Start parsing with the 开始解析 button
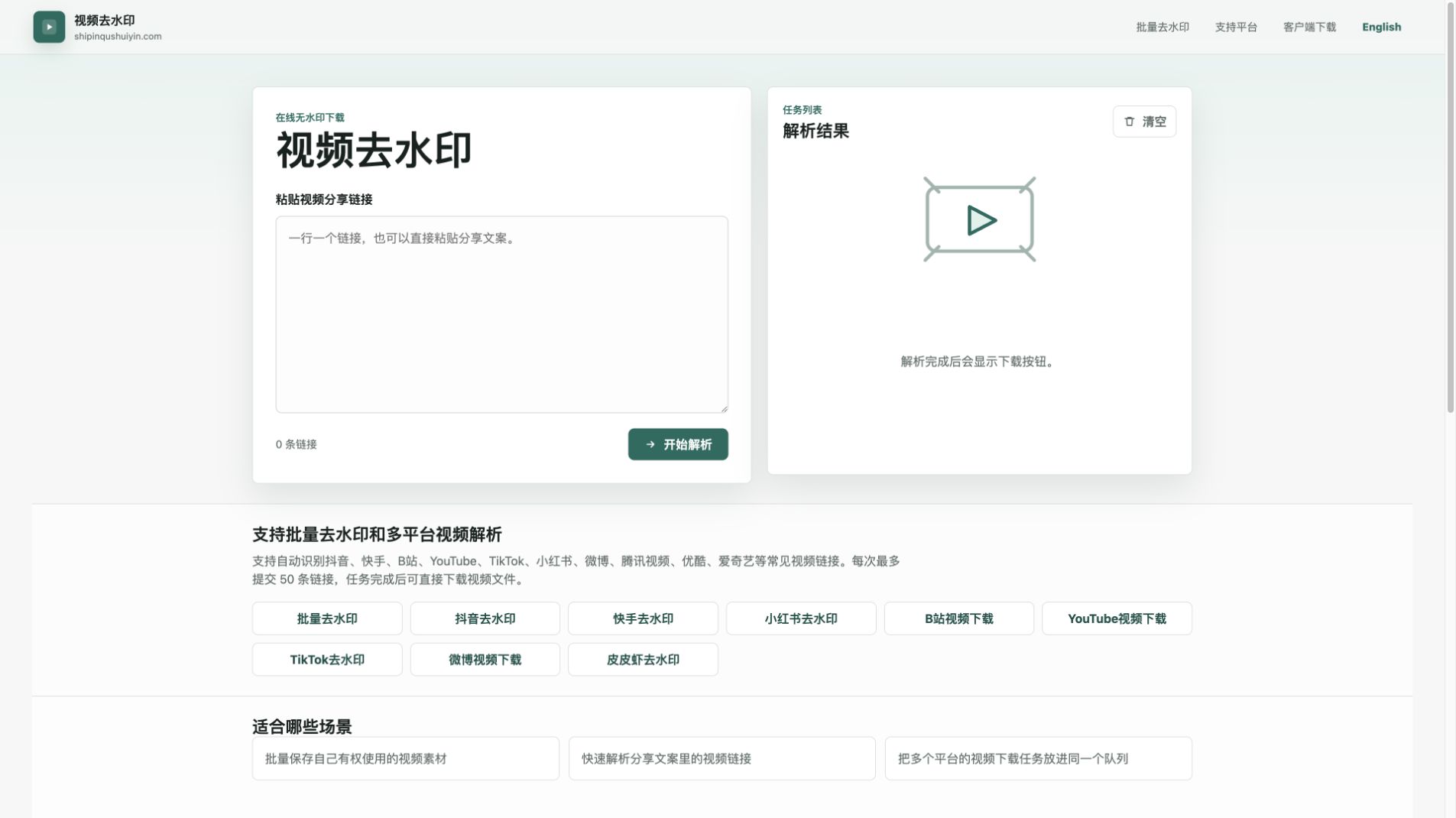Viewport: 1456px width, 818px height. click(678, 444)
